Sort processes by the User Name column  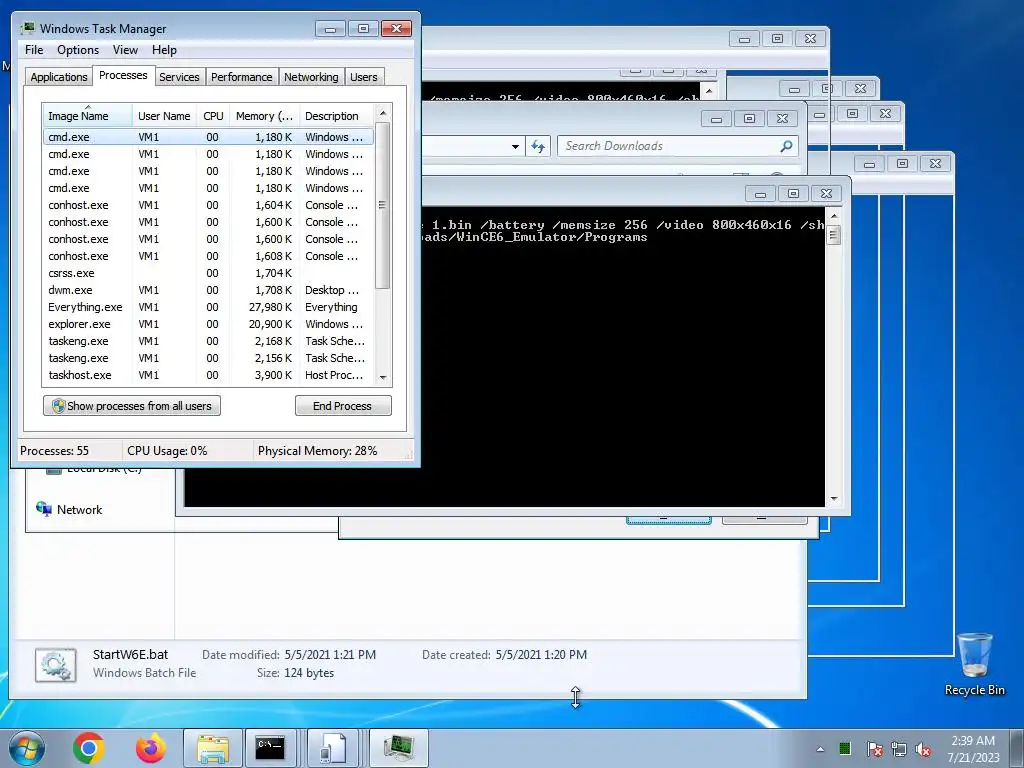(164, 116)
